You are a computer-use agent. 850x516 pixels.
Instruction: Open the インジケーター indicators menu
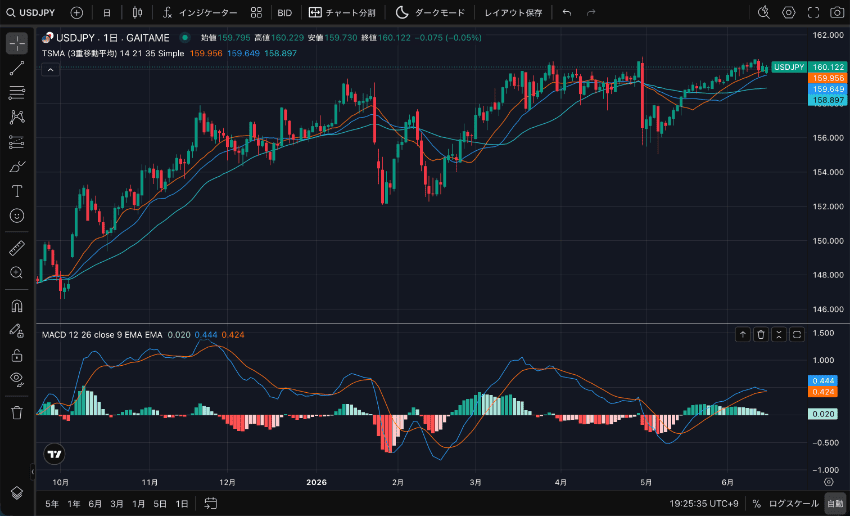[x=199, y=12]
